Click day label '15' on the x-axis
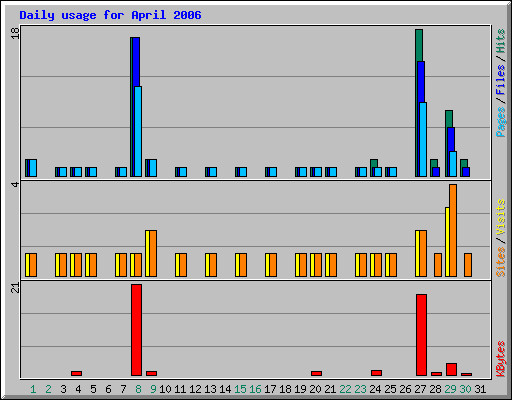The height and width of the screenshot is (400, 512). (x=240, y=389)
